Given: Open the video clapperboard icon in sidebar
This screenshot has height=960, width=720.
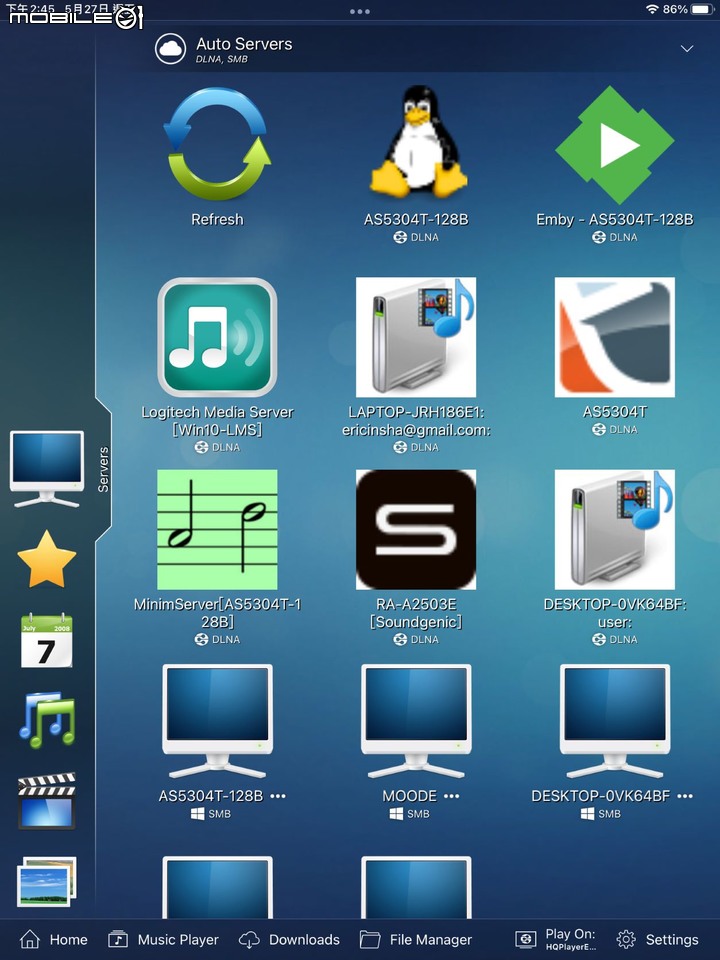Looking at the screenshot, I should pyautogui.click(x=47, y=801).
